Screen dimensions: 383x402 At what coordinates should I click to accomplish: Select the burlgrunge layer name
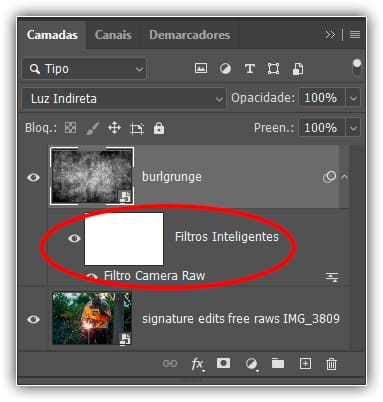click(172, 177)
